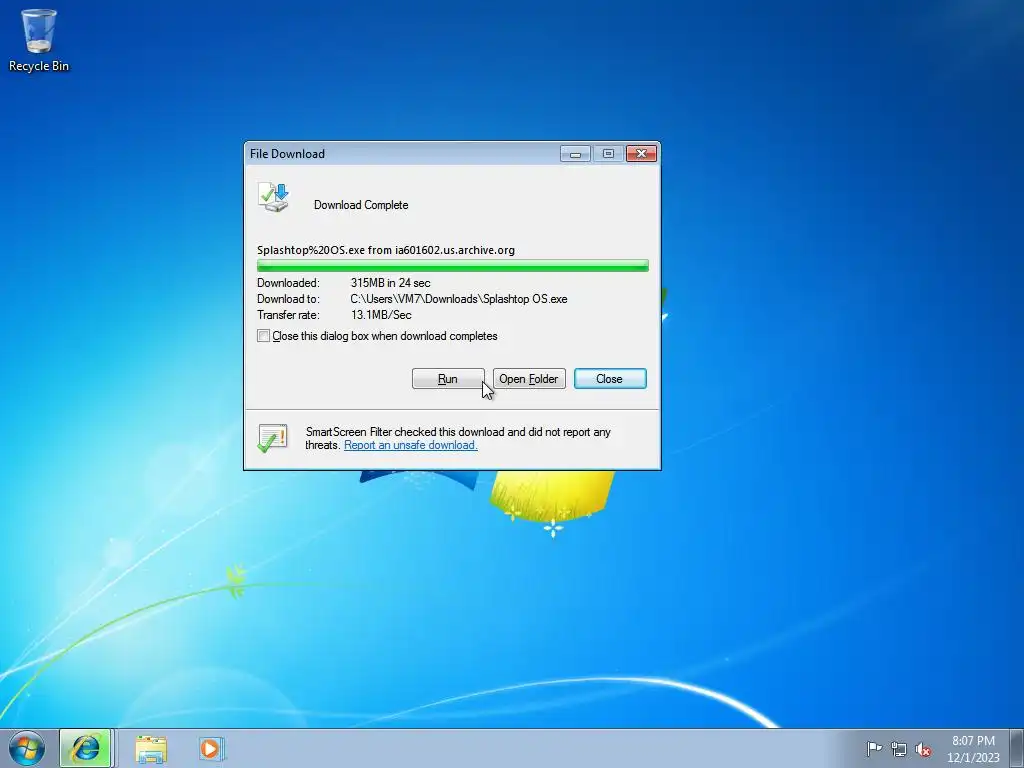1024x768 pixels.
Task: Click the muted volume tray icon
Action: 923,749
